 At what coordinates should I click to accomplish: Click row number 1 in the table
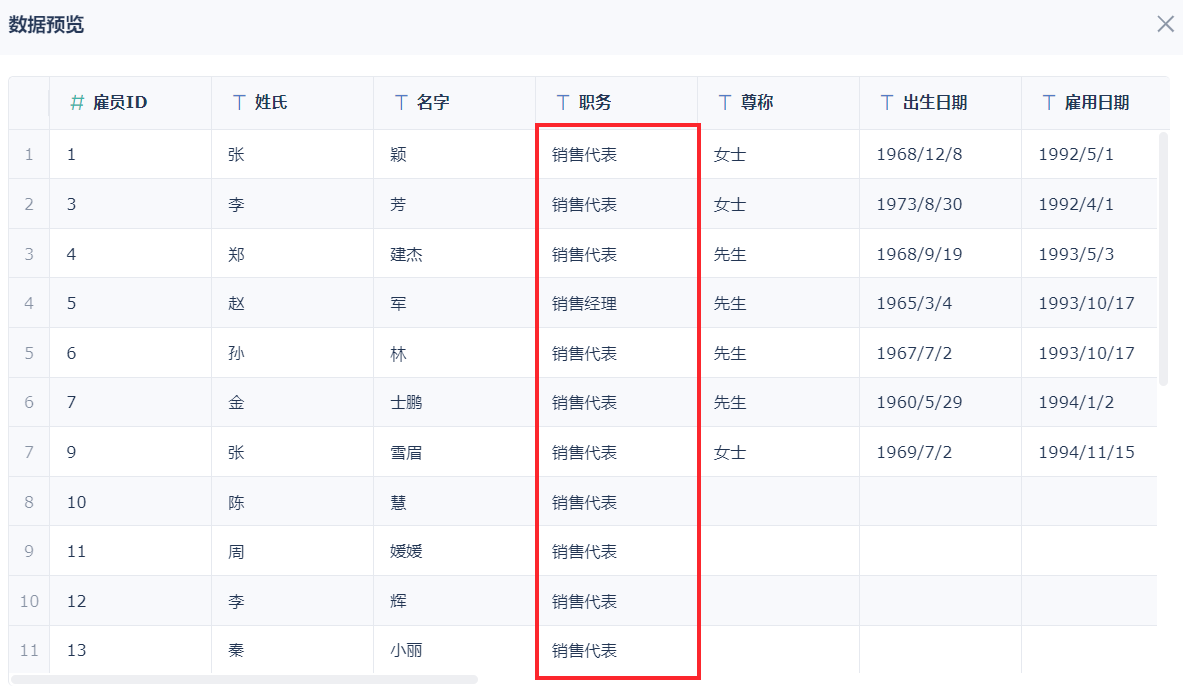(29, 155)
